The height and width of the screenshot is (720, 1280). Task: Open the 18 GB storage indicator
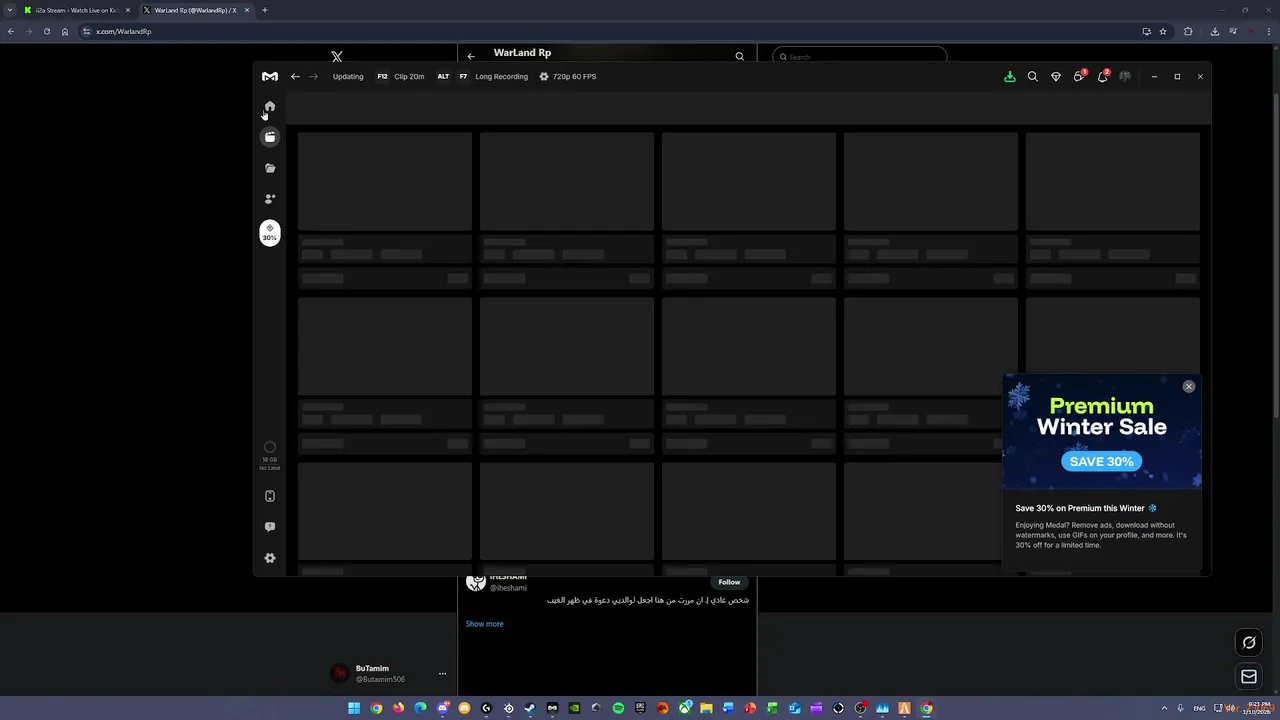pyautogui.click(x=270, y=455)
